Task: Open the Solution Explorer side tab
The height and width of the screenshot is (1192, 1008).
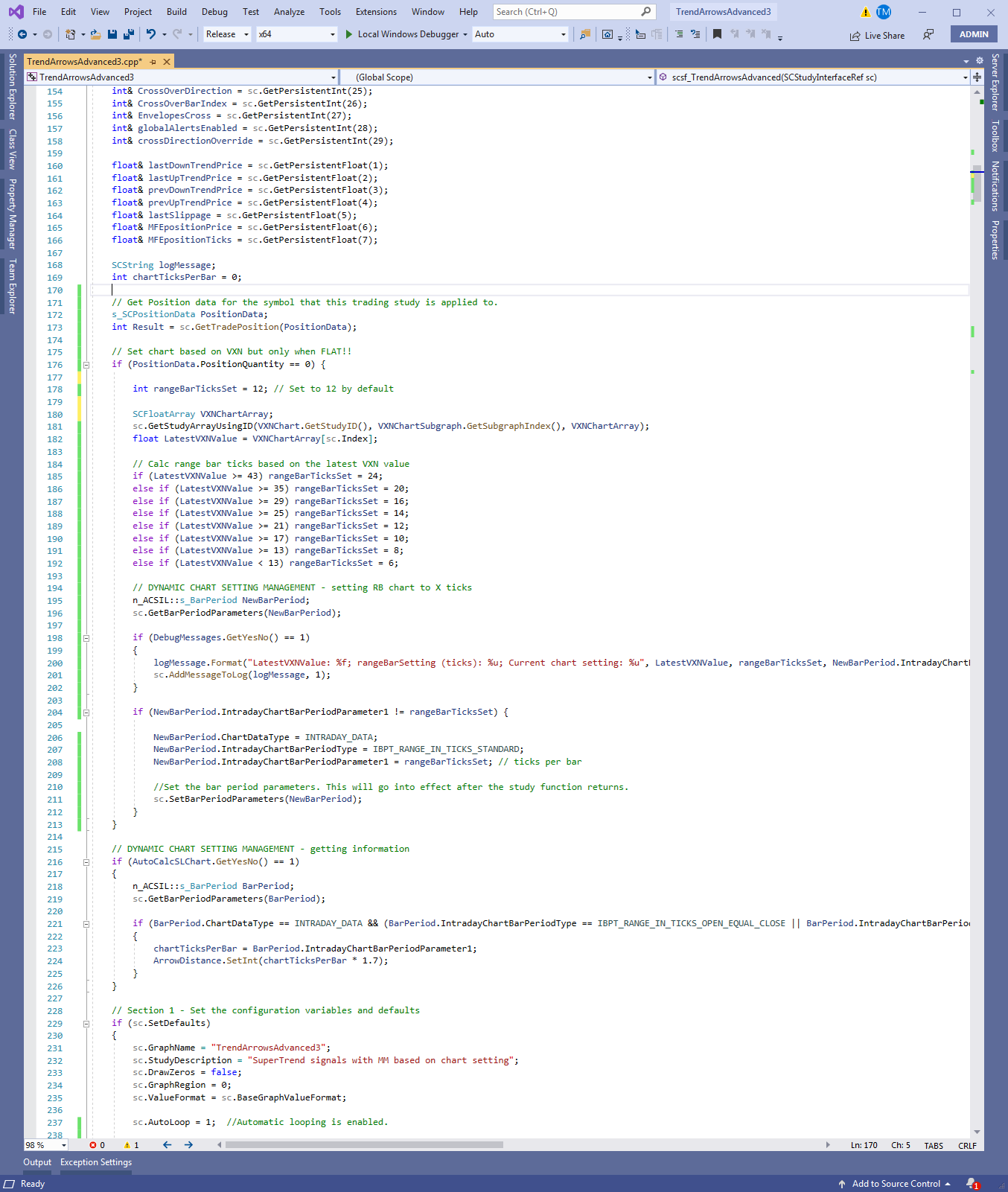Action: [x=12, y=86]
